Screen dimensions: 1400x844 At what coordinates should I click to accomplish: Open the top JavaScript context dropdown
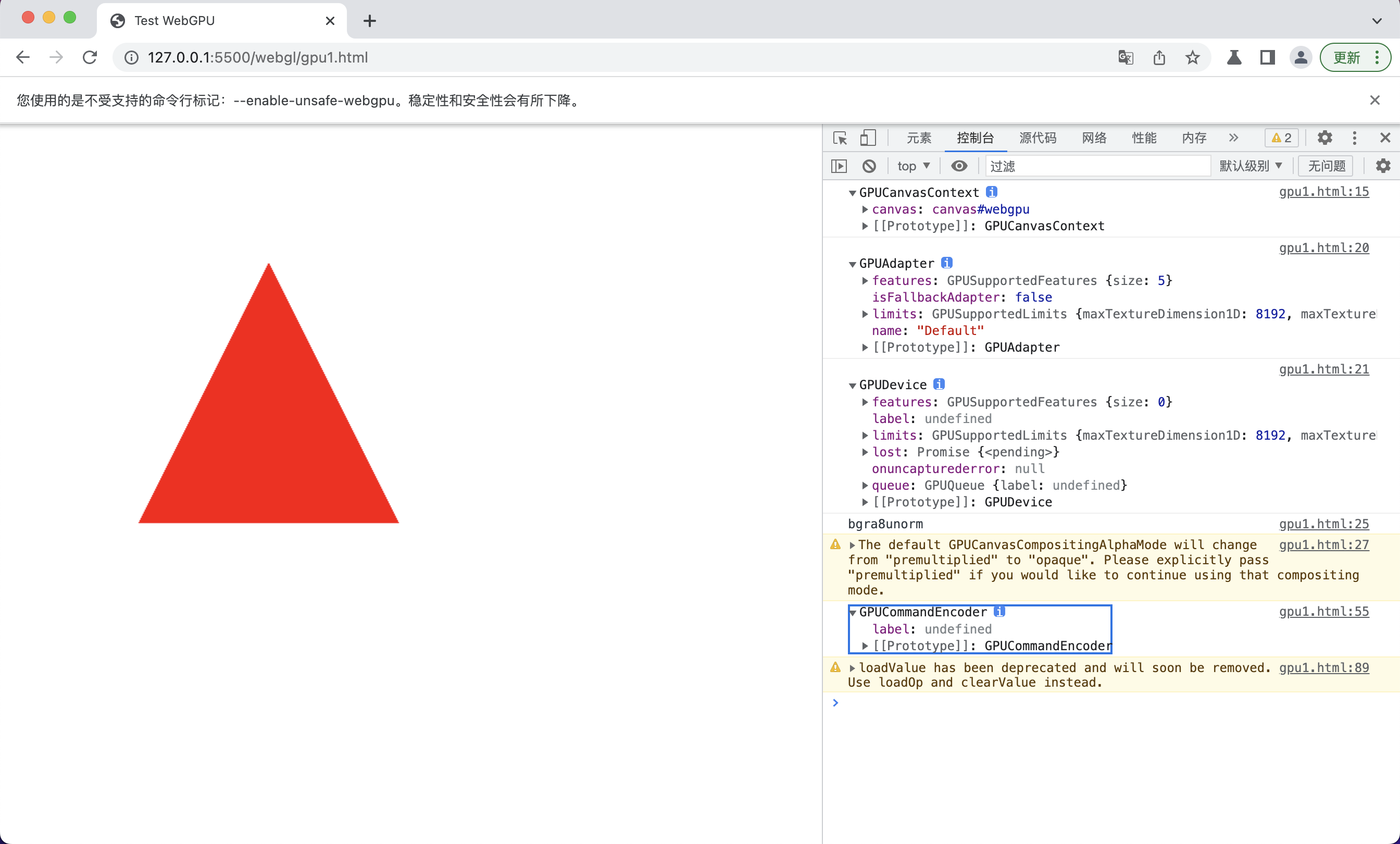tap(913, 166)
